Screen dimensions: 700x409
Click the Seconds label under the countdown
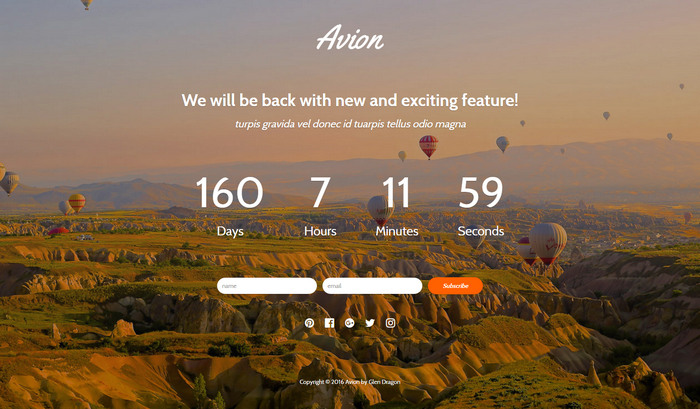point(481,231)
